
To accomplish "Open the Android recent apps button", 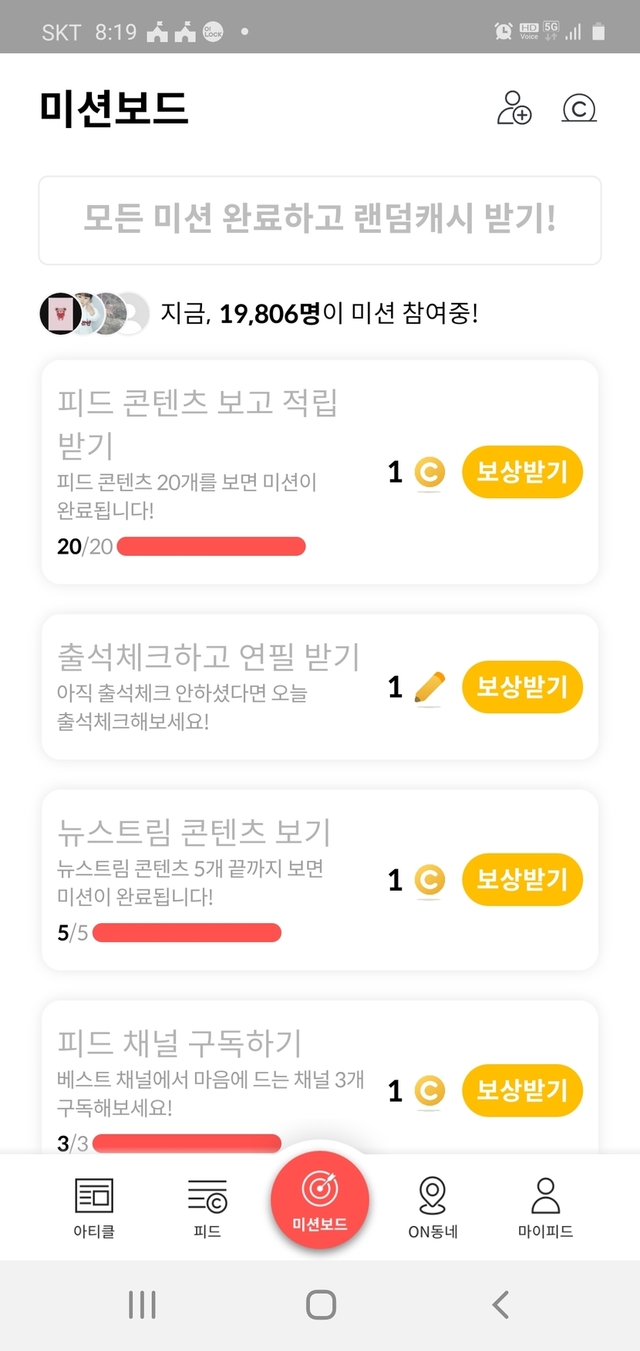I will 142,1304.
